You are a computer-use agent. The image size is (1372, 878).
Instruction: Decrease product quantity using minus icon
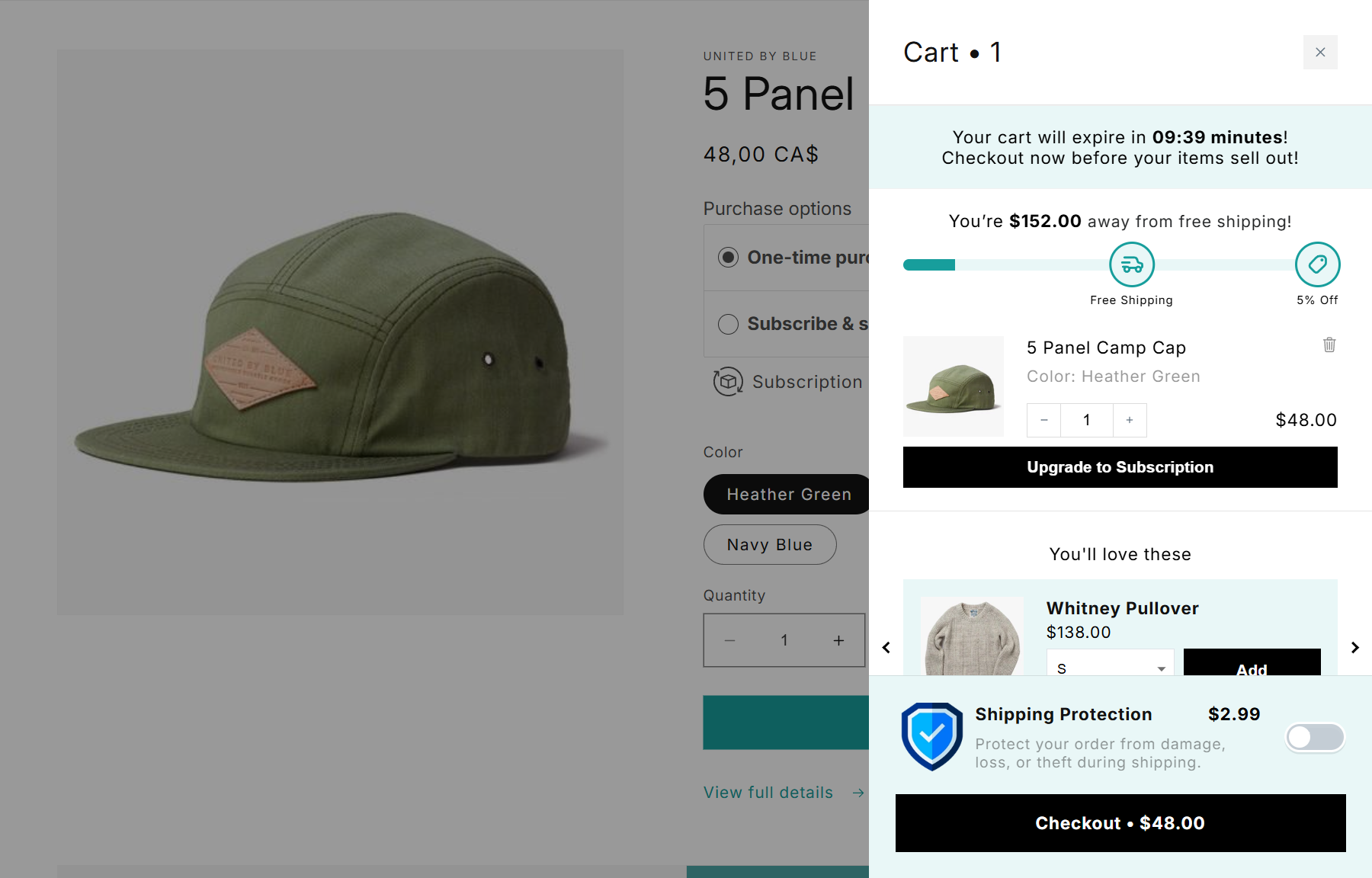[730, 640]
